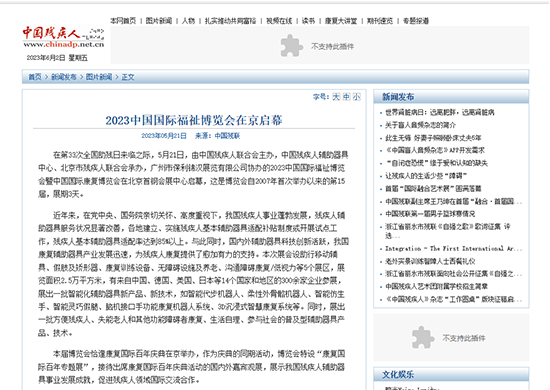Click the 不支持此插件 text in top banner
550x390 pixels.
point(332,46)
